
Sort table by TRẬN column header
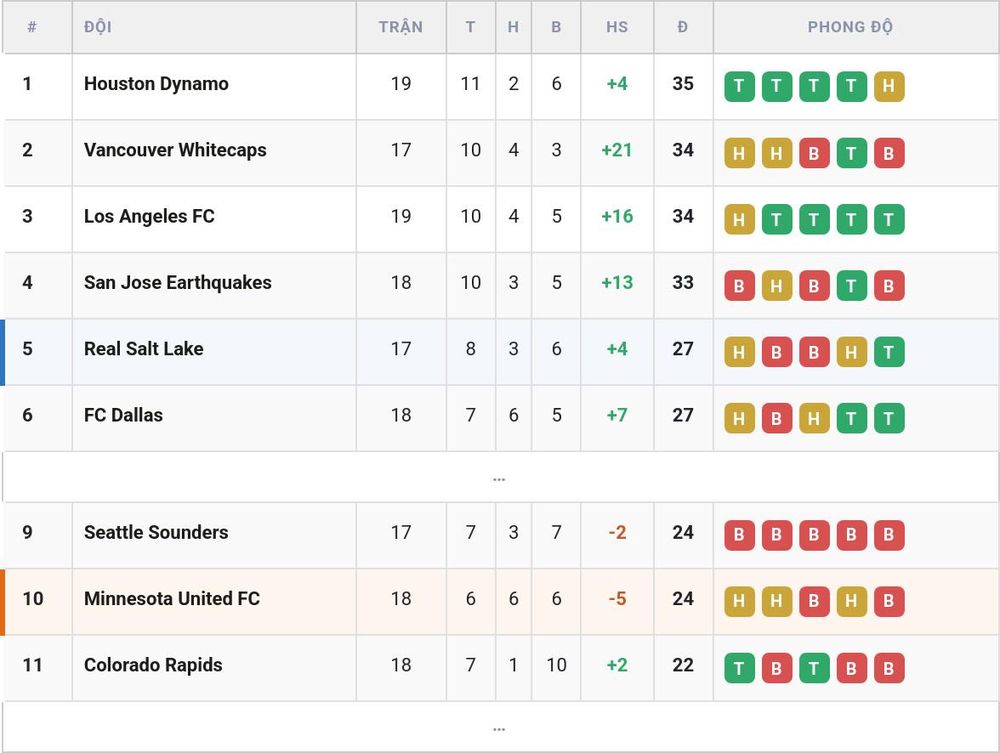pyautogui.click(x=401, y=27)
